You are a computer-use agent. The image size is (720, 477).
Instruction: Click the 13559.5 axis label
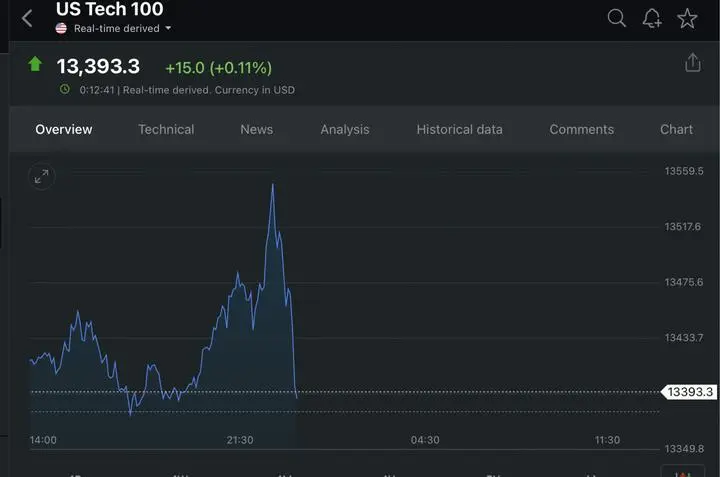point(684,171)
